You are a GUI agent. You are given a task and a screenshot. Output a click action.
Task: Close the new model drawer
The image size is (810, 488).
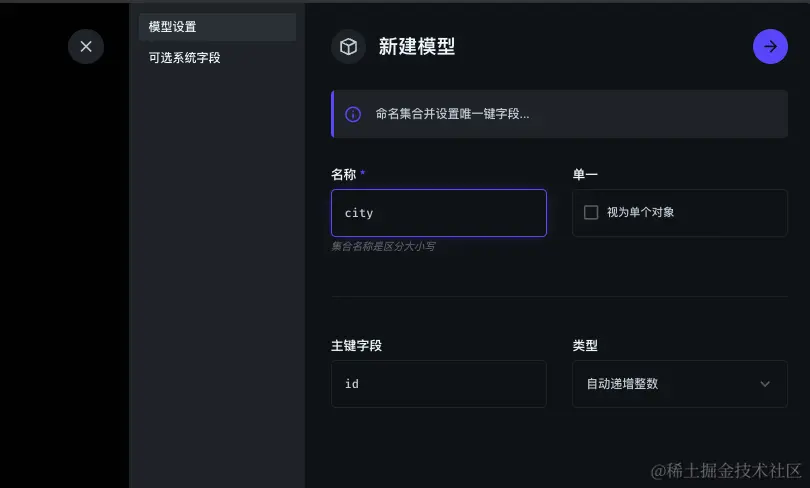86,46
